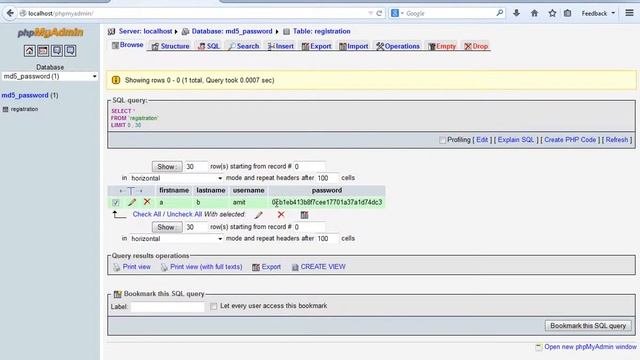
Task: Click 'Open new phpMyAdmin window' link
Action: pyautogui.click(x=590, y=347)
